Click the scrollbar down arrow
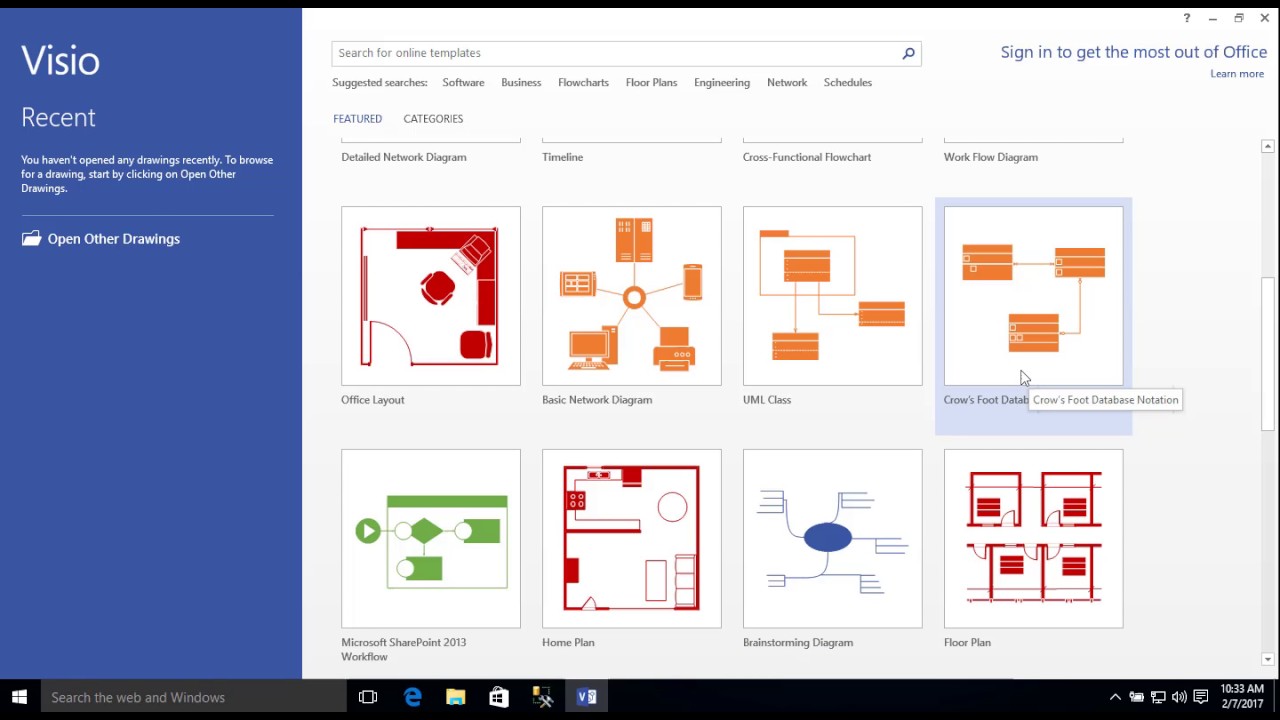This screenshot has width=1280, height=720. [1267, 659]
